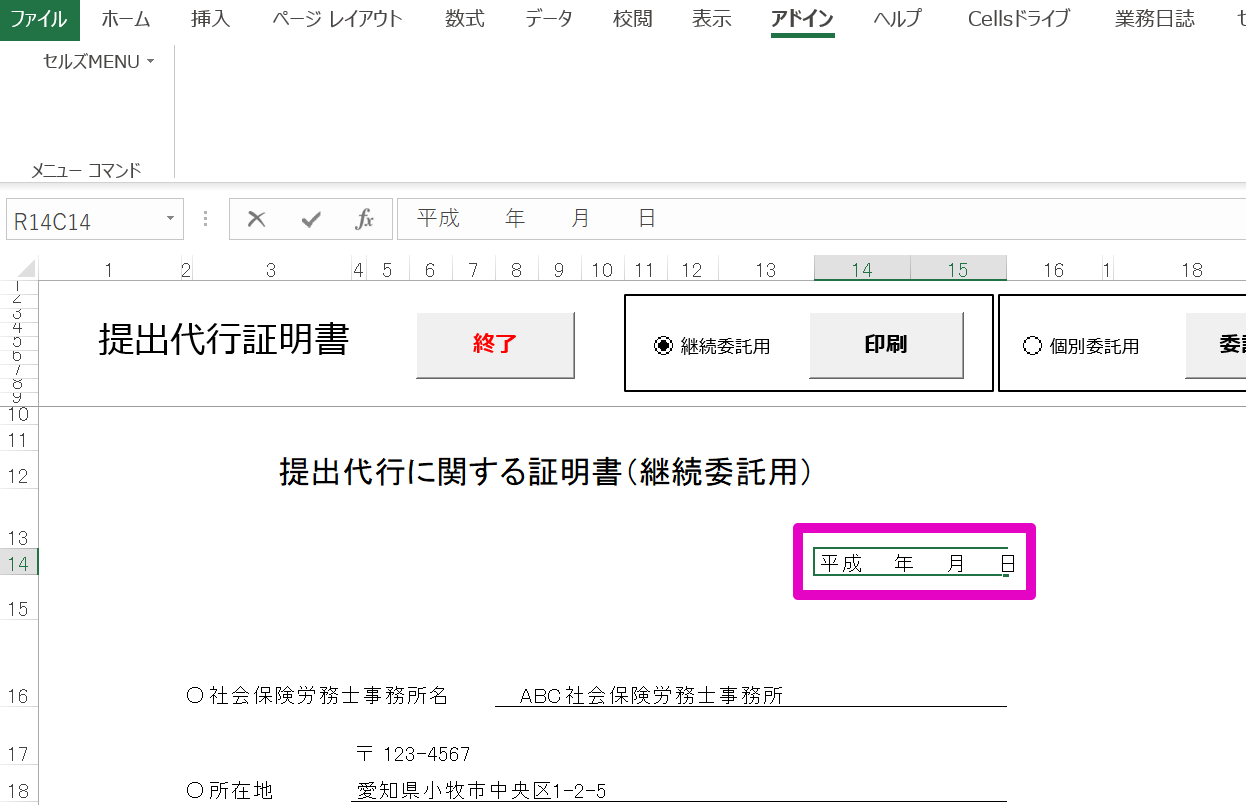The height and width of the screenshot is (805, 1246).
Task: Open the ヘルプ tab
Action: click(897, 19)
